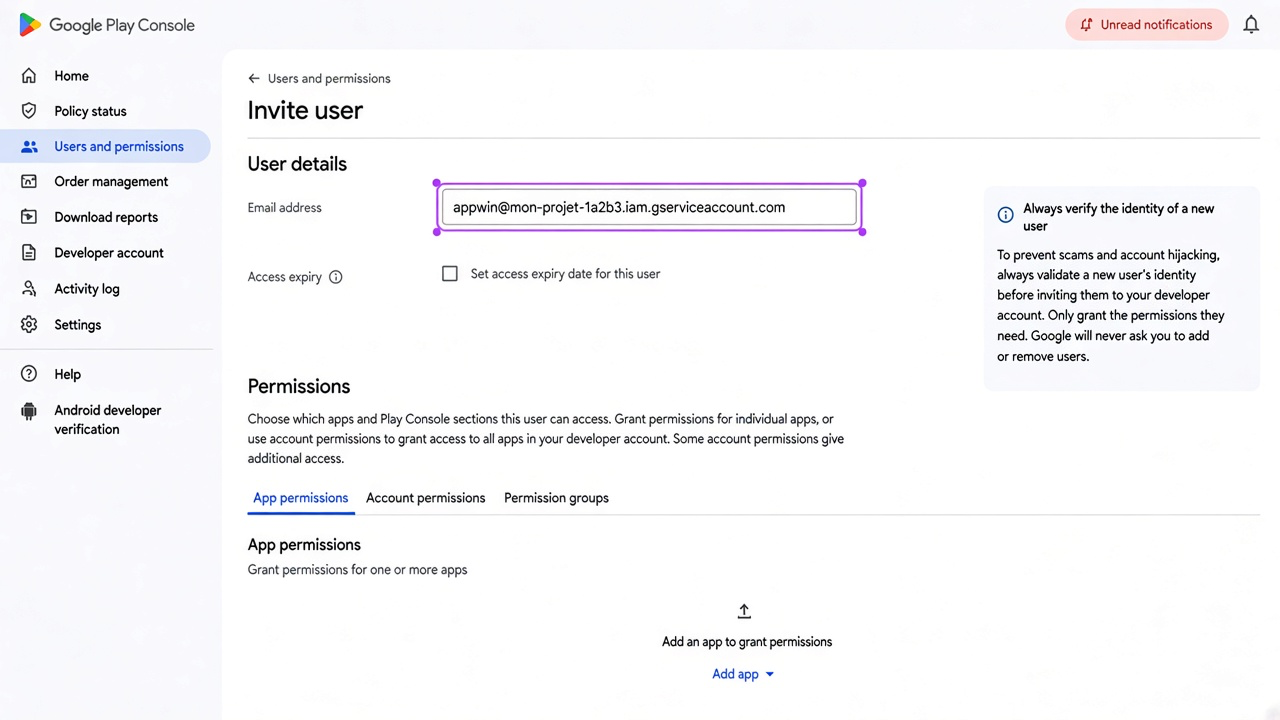Click the Android robot verification icon
Image resolution: width=1280 pixels, height=720 pixels.
pyautogui.click(x=29, y=411)
